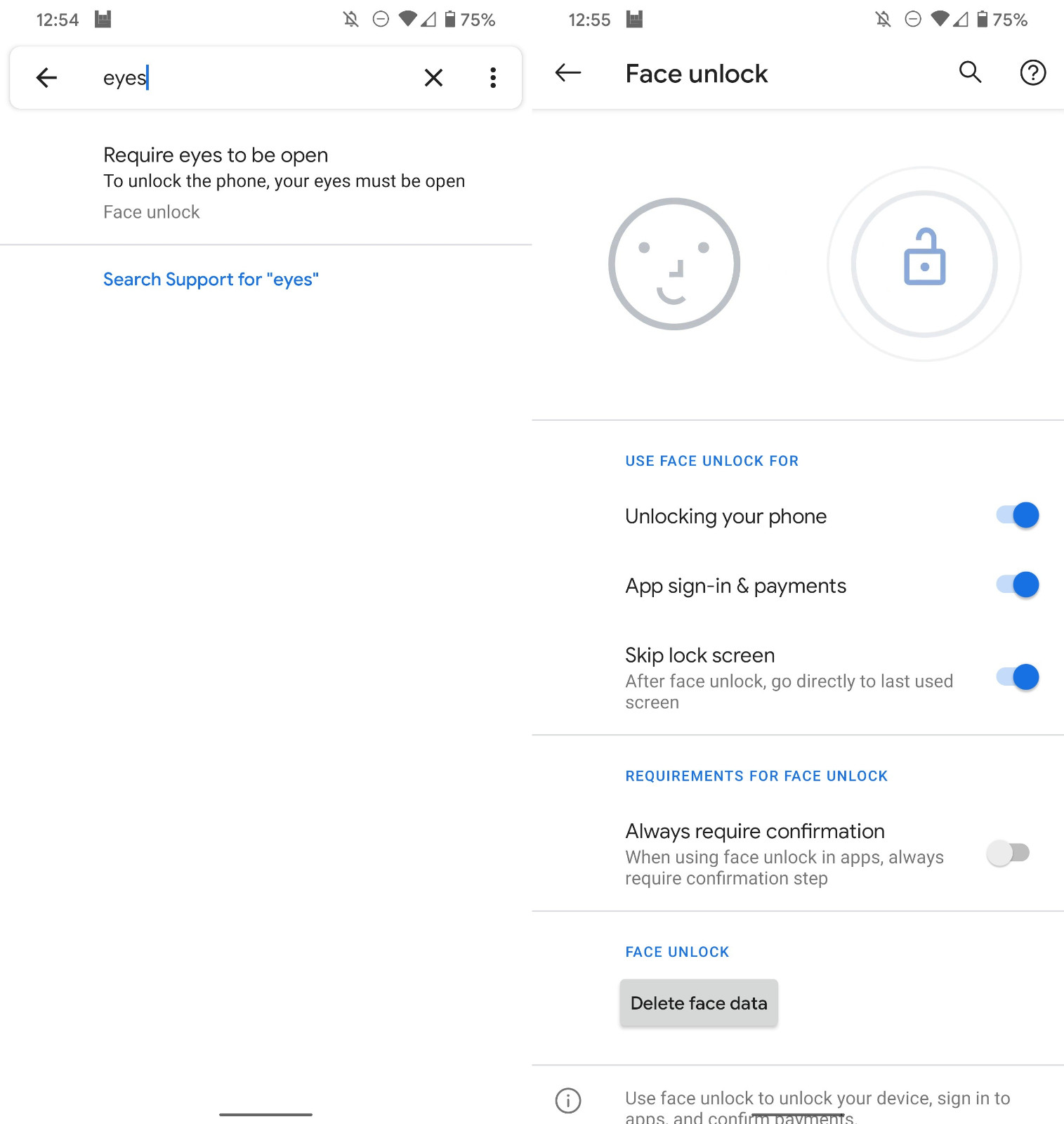Tap battery 75% indicator in right status bar
Viewport: 1064px width, 1124px height.
(x=1002, y=20)
